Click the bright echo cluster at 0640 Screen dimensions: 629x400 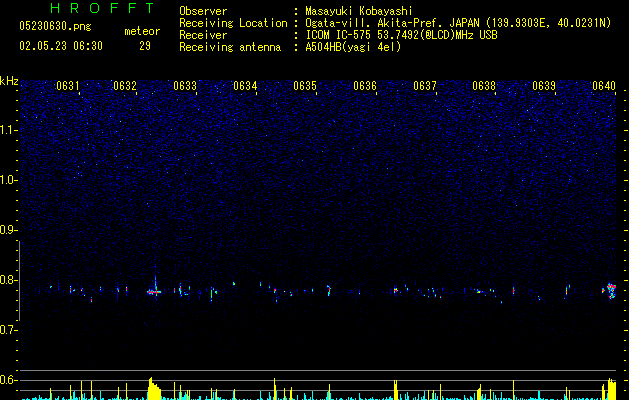(x=610, y=290)
